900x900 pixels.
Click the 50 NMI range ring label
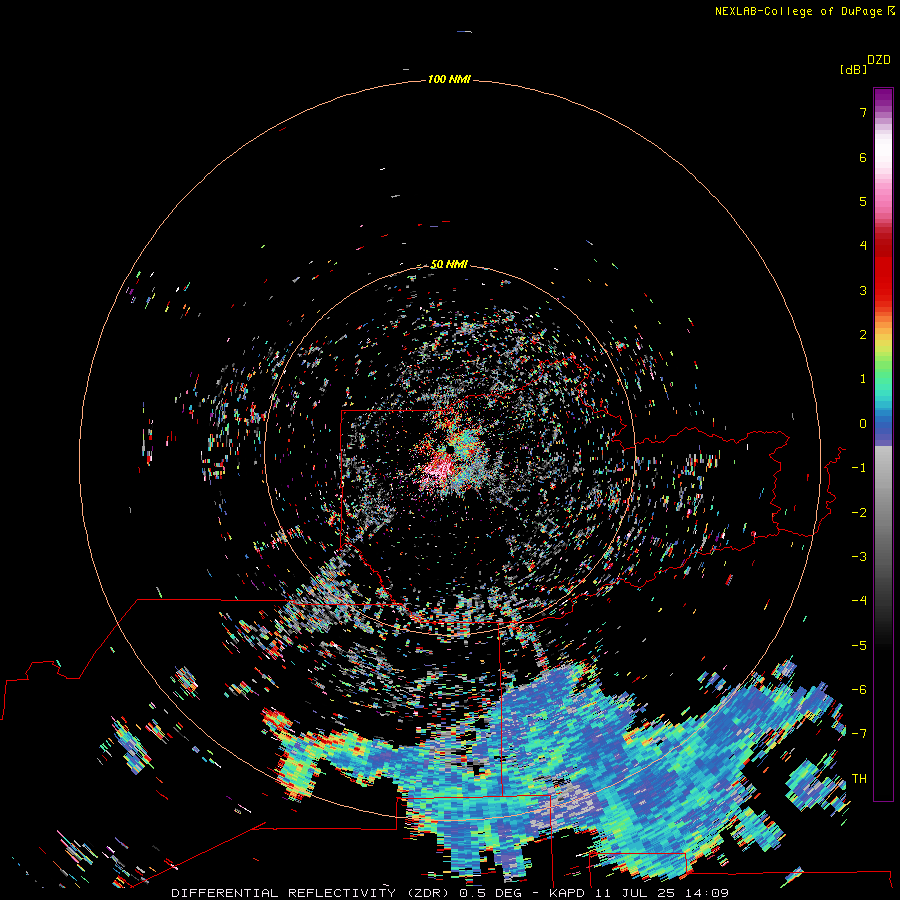449,264
